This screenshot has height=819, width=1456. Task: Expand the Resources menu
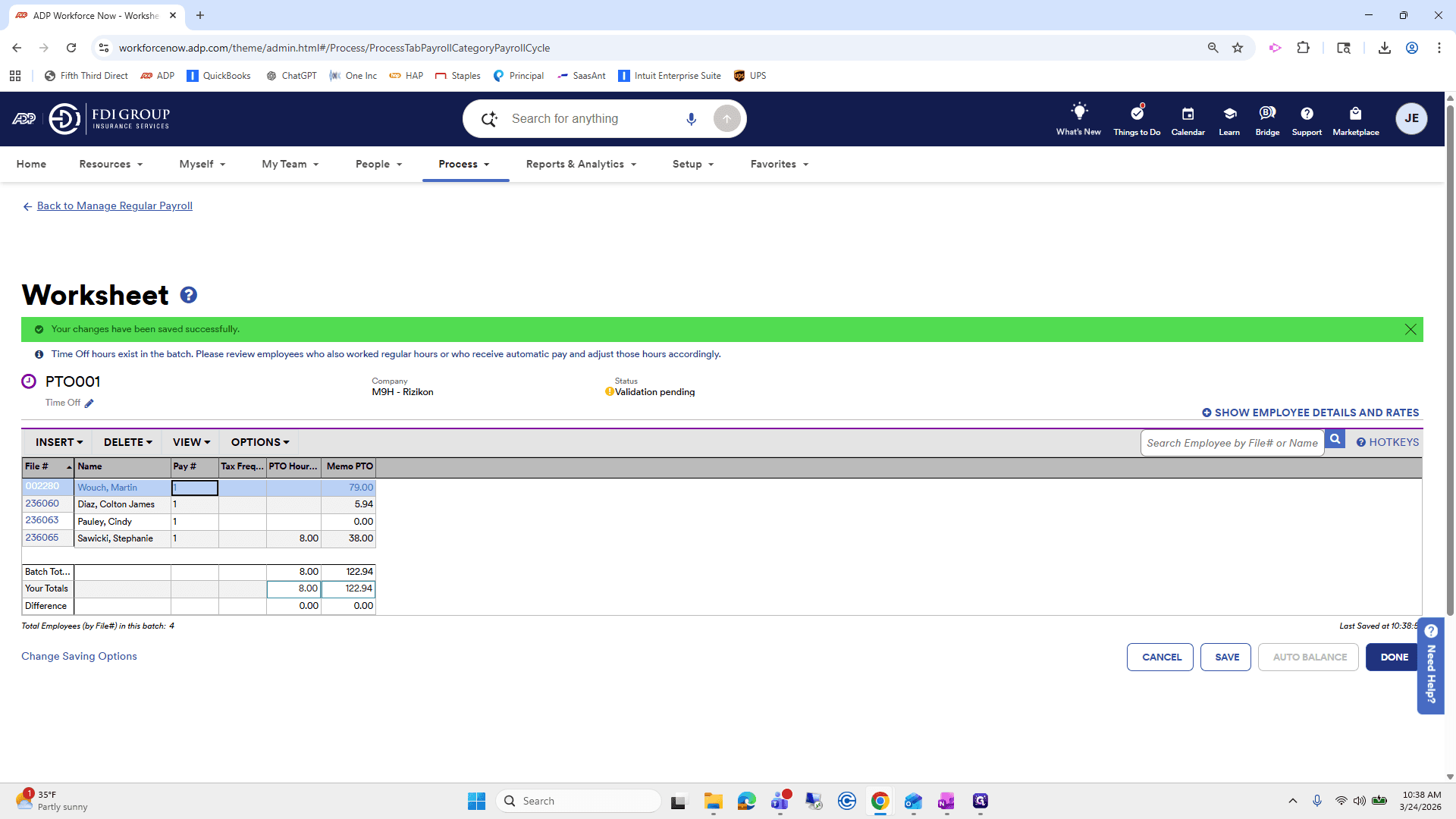tap(111, 164)
